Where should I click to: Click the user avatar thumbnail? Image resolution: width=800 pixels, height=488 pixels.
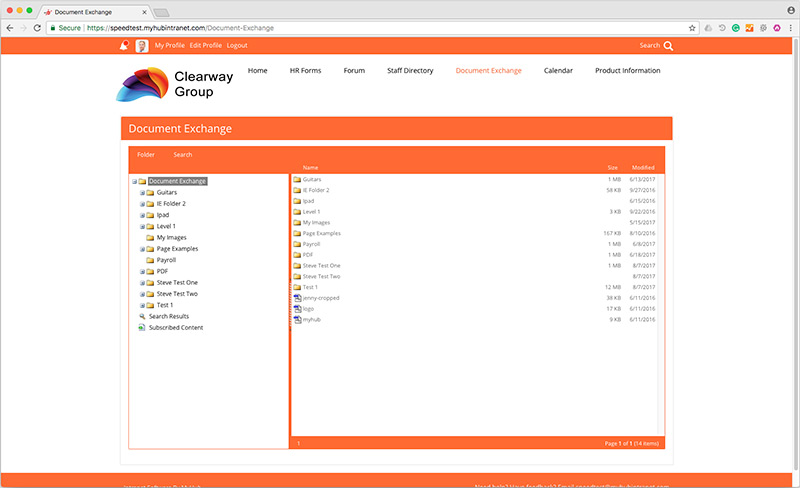(141, 45)
